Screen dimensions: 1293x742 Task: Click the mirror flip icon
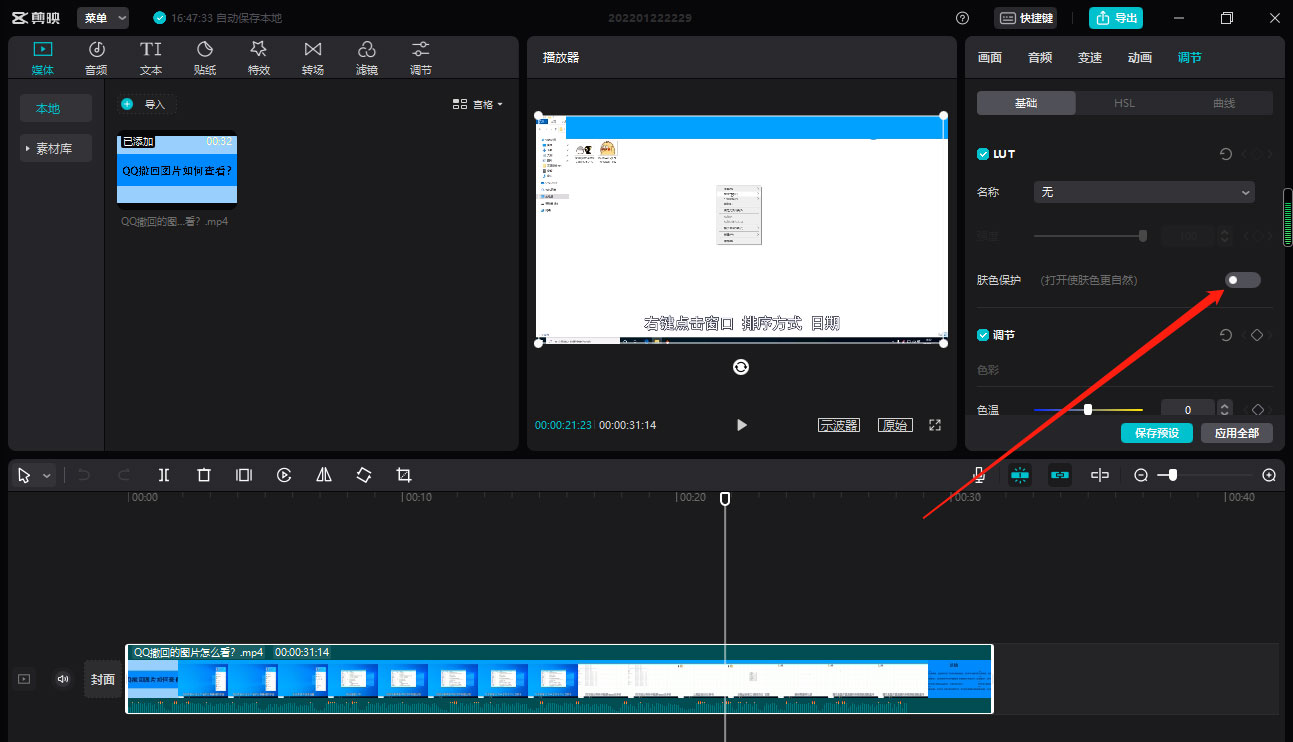click(324, 475)
